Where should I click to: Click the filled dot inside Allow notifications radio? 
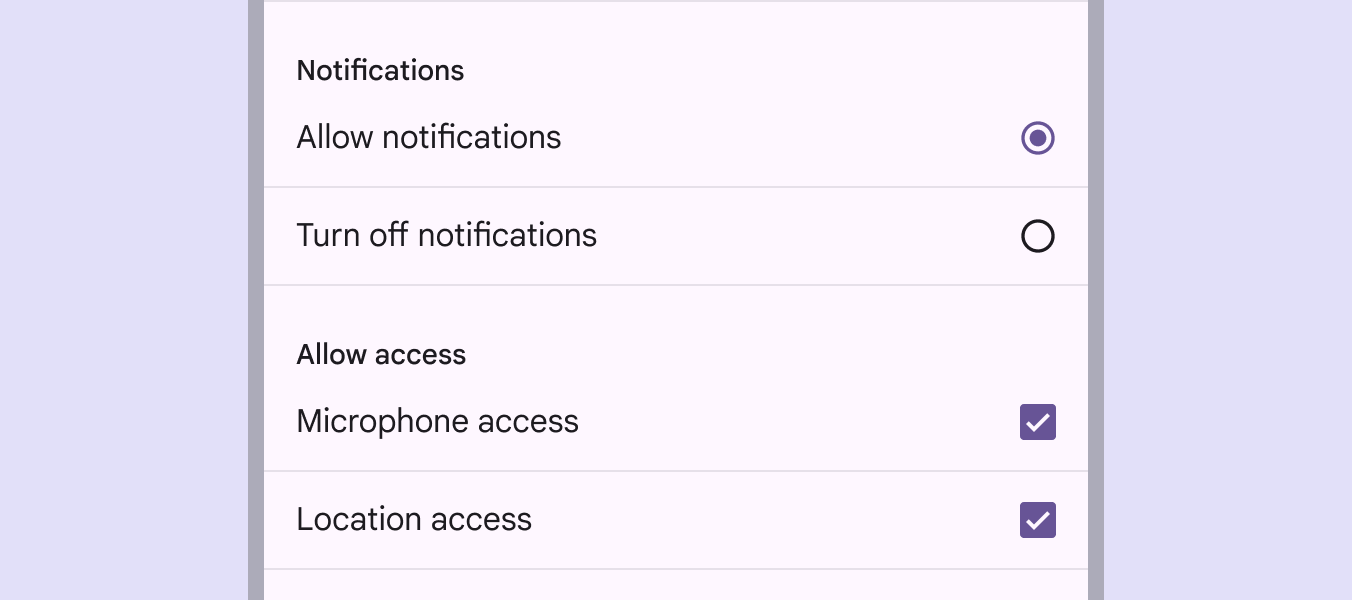click(1037, 138)
